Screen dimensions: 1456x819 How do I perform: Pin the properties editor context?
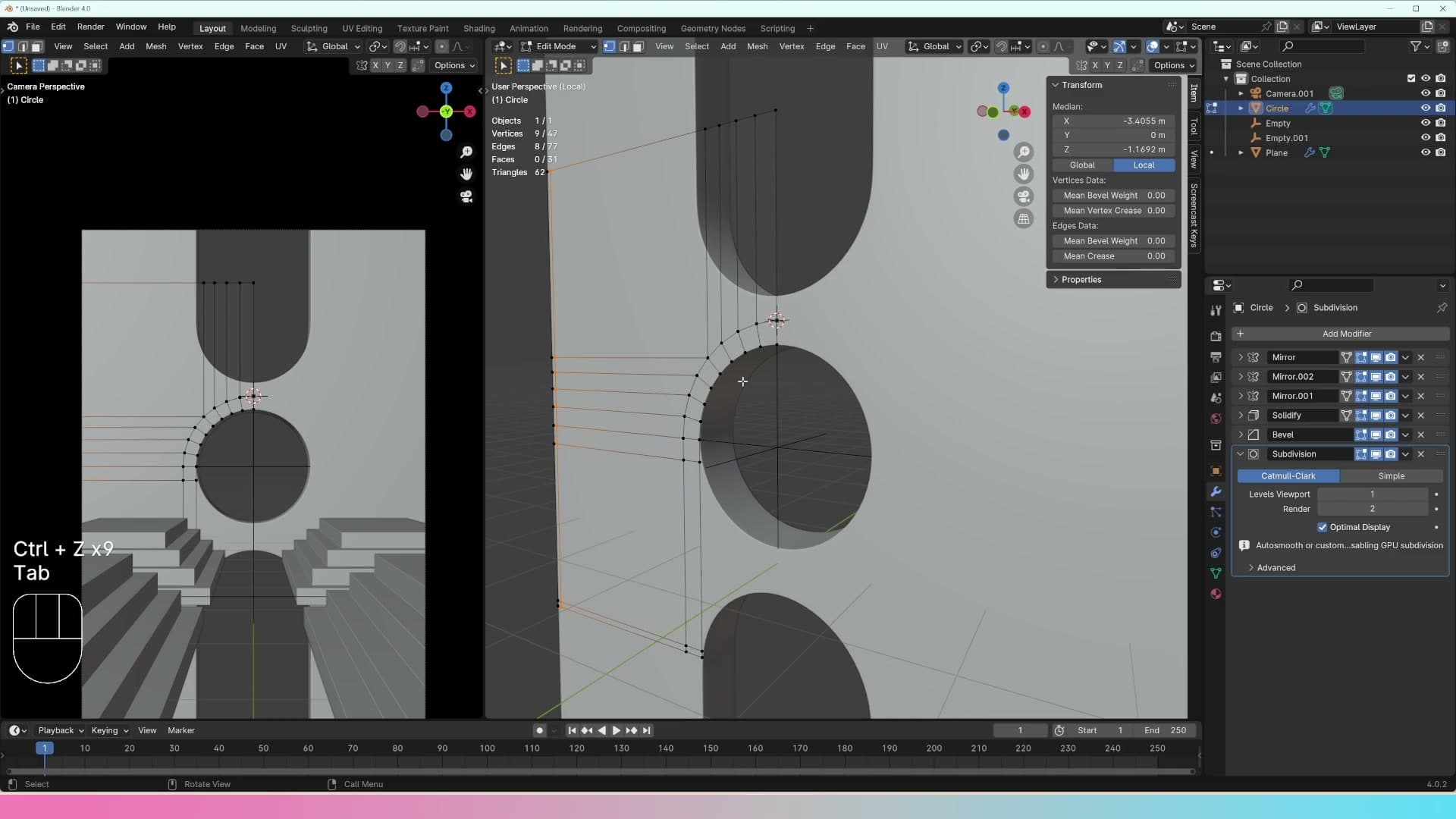(x=1442, y=307)
